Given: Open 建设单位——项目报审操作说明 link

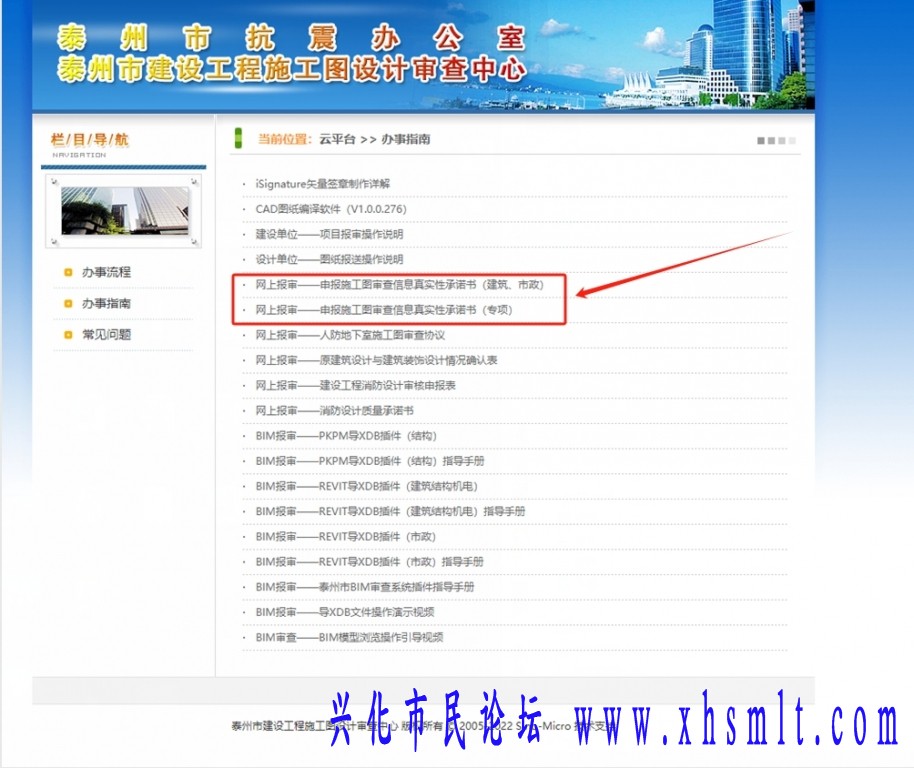Looking at the screenshot, I should click(x=329, y=234).
